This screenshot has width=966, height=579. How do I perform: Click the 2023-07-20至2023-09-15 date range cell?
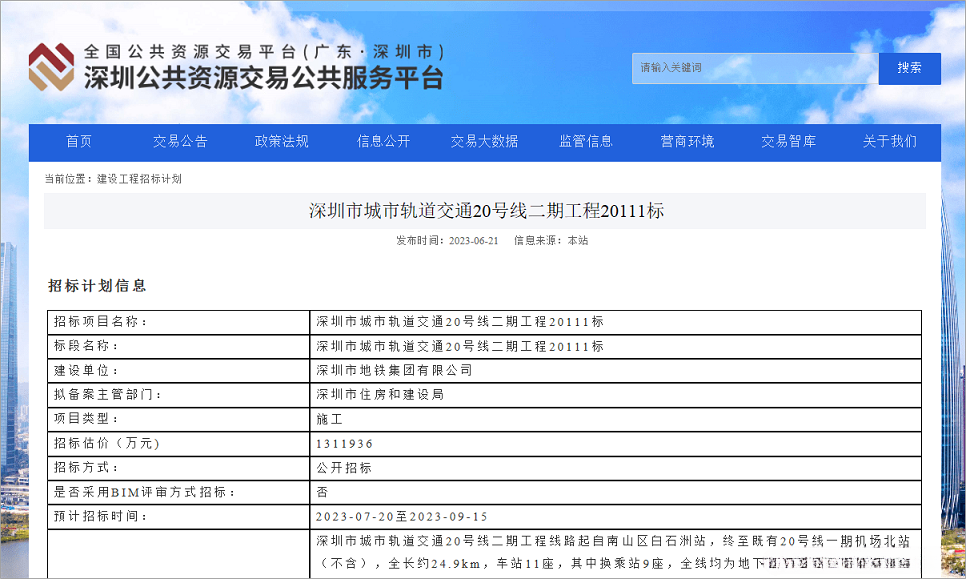click(402, 517)
